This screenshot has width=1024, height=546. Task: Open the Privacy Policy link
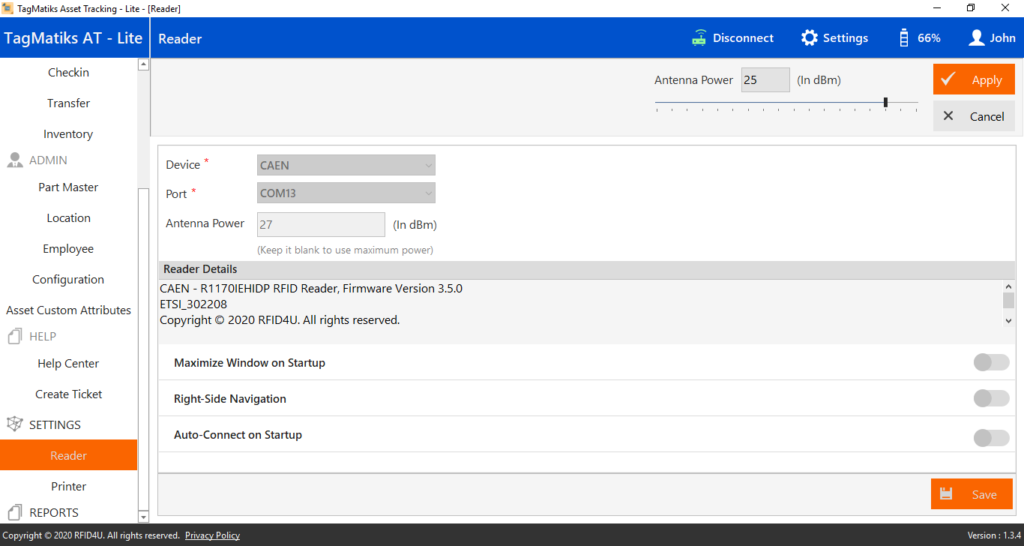pos(212,536)
